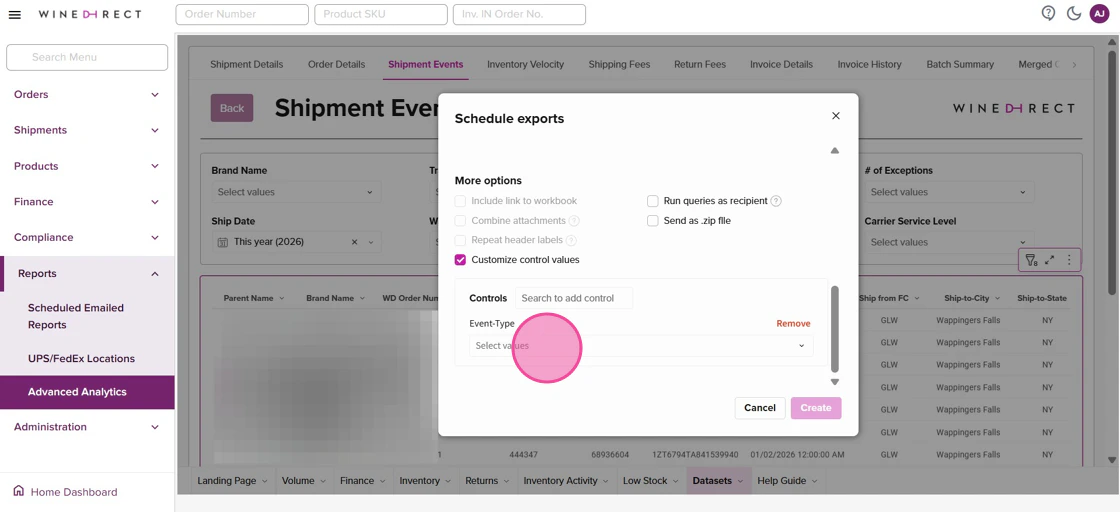
Task: Enable Send as .zip file
Action: pyautogui.click(x=653, y=221)
